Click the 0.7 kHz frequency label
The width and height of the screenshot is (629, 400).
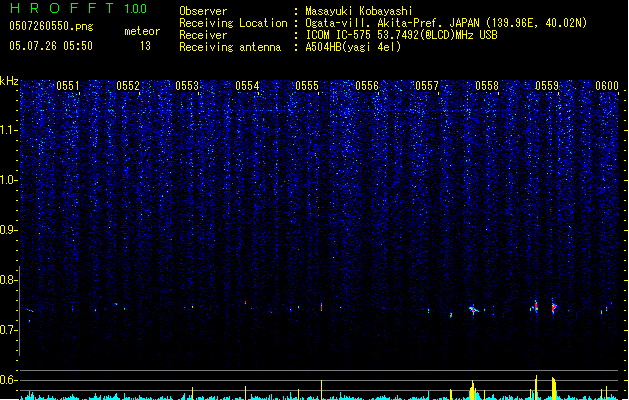tap(9, 330)
